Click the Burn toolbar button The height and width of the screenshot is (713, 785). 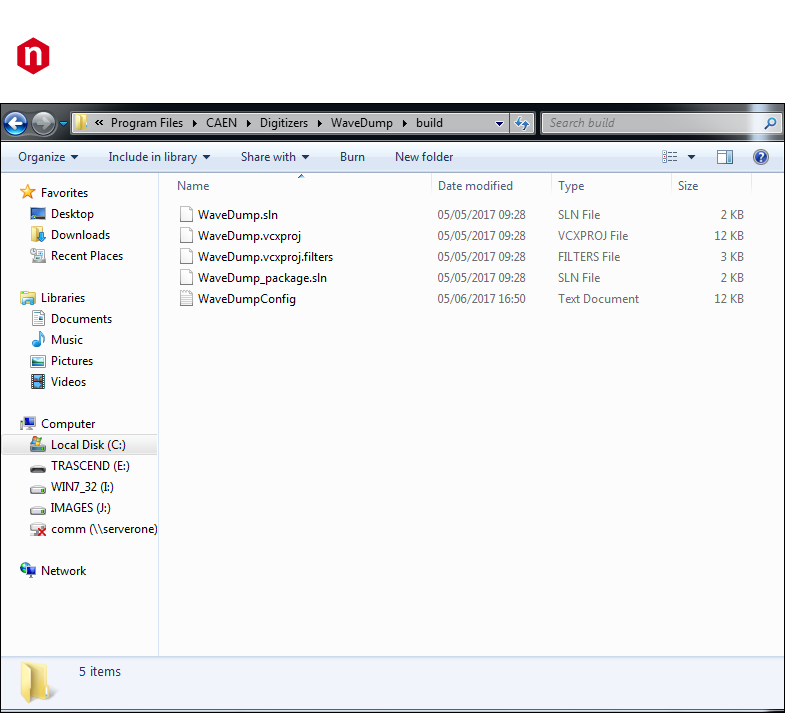tap(352, 157)
